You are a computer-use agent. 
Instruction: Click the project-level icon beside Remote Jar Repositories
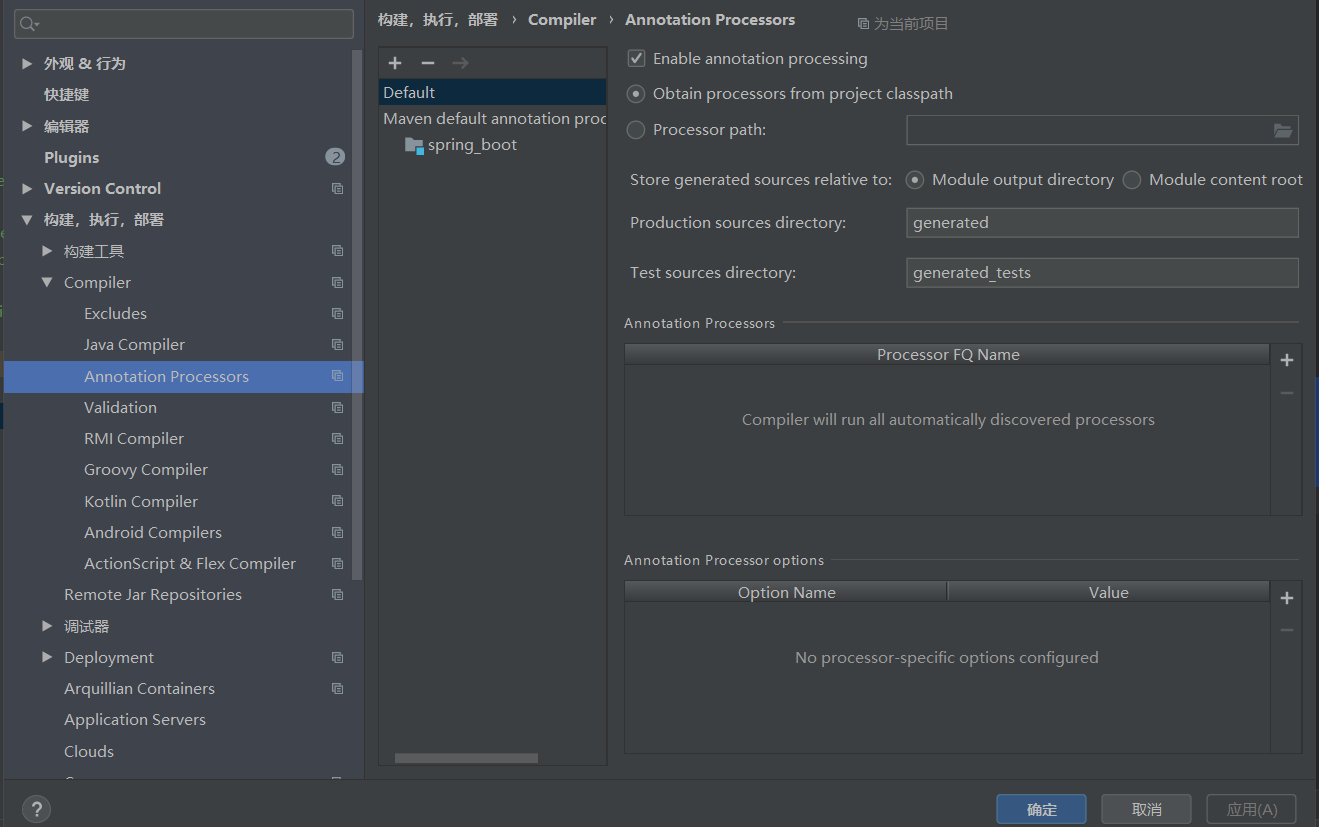pos(337,594)
